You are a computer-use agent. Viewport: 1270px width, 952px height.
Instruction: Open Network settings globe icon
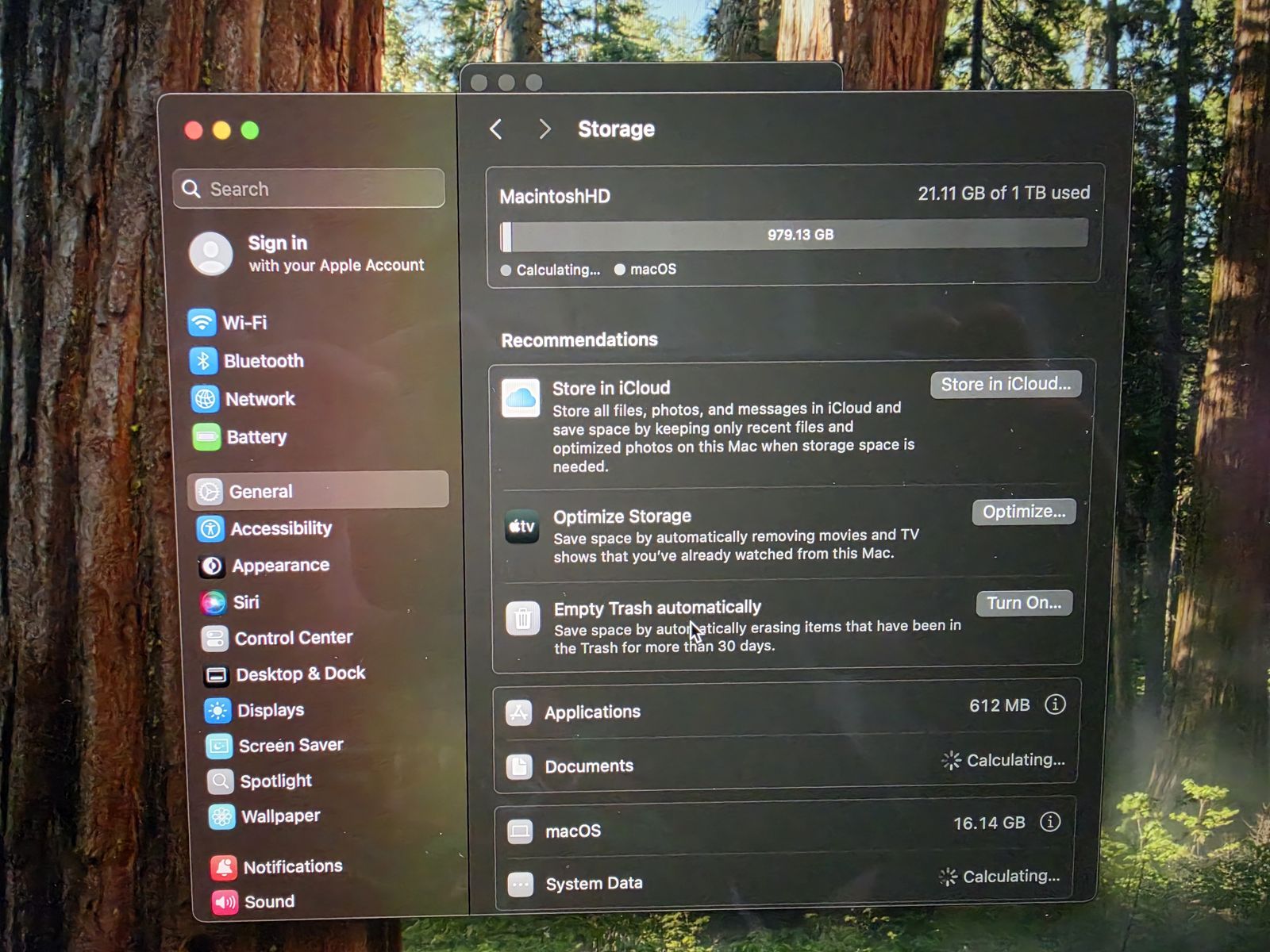[205, 398]
